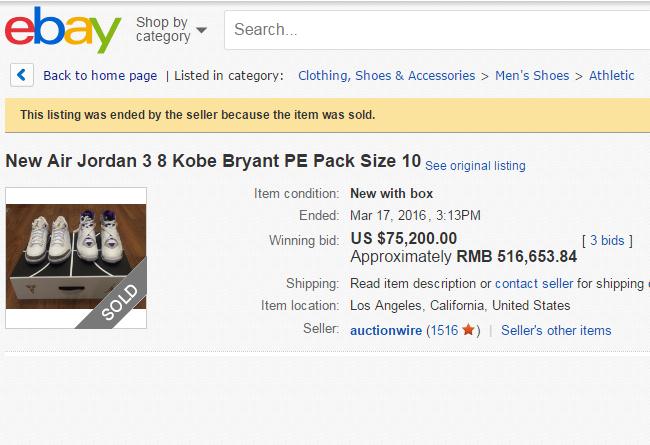Click the listing title heading
The image size is (650, 445).
pyautogui.click(x=213, y=162)
